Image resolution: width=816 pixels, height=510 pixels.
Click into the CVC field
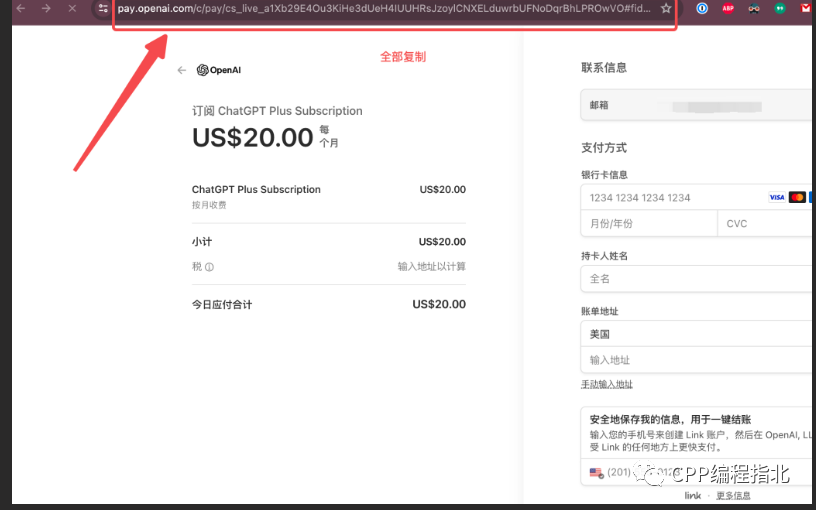point(765,223)
